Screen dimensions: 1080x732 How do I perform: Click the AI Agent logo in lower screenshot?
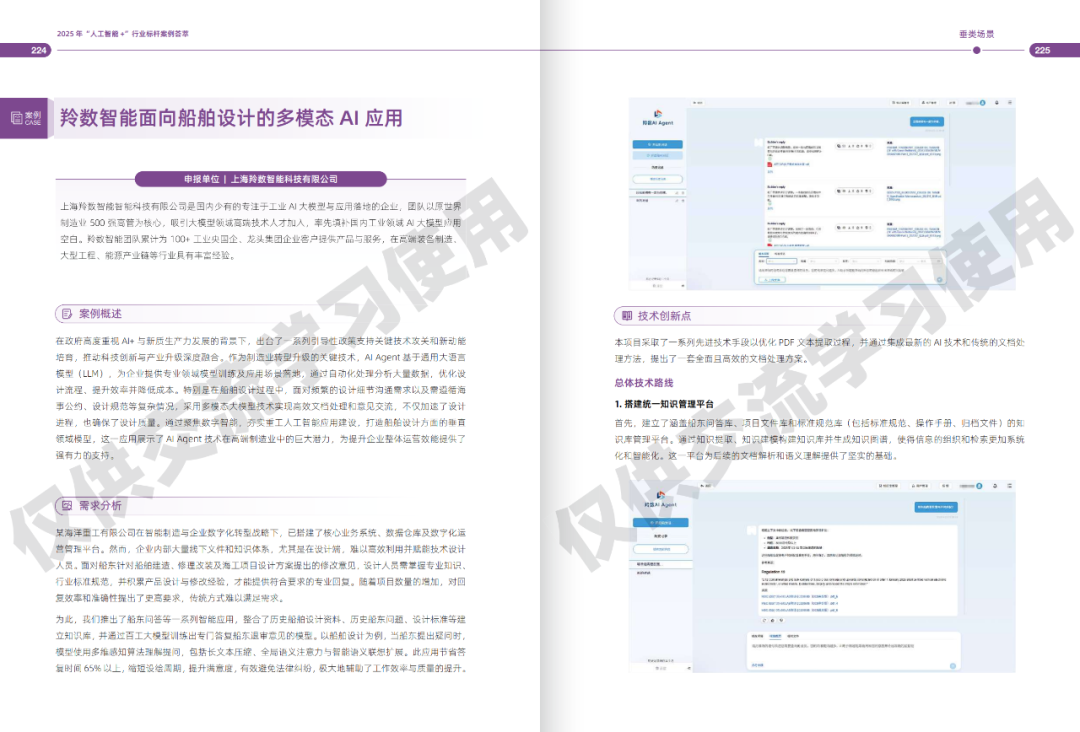click(661, 499)
